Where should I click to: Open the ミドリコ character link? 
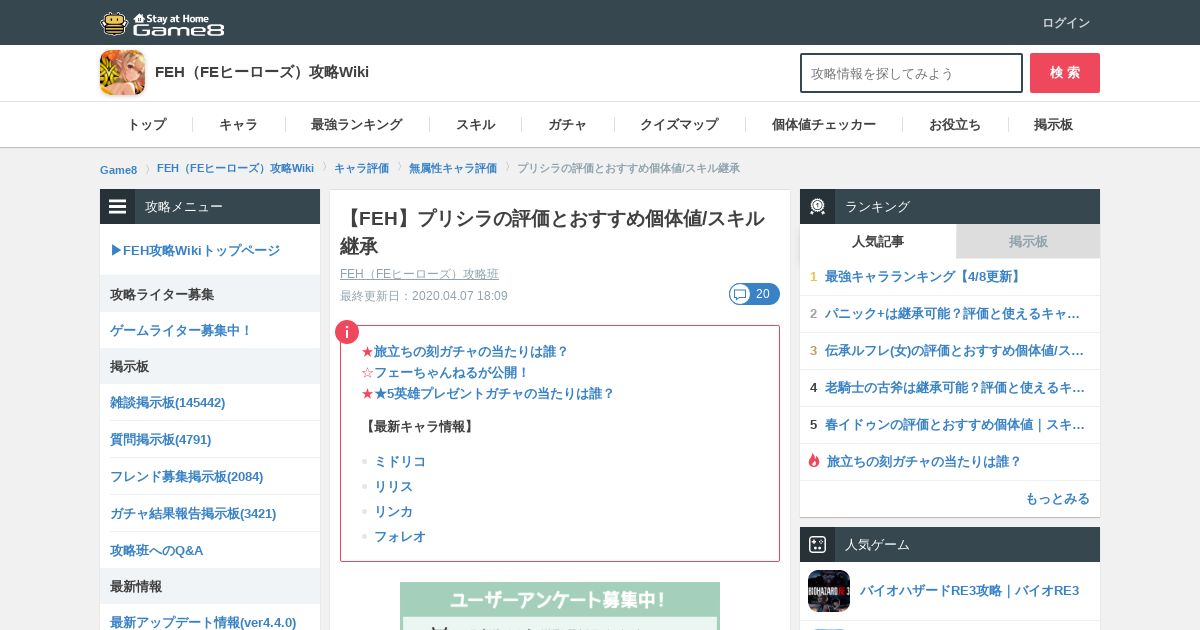(400, 461)
